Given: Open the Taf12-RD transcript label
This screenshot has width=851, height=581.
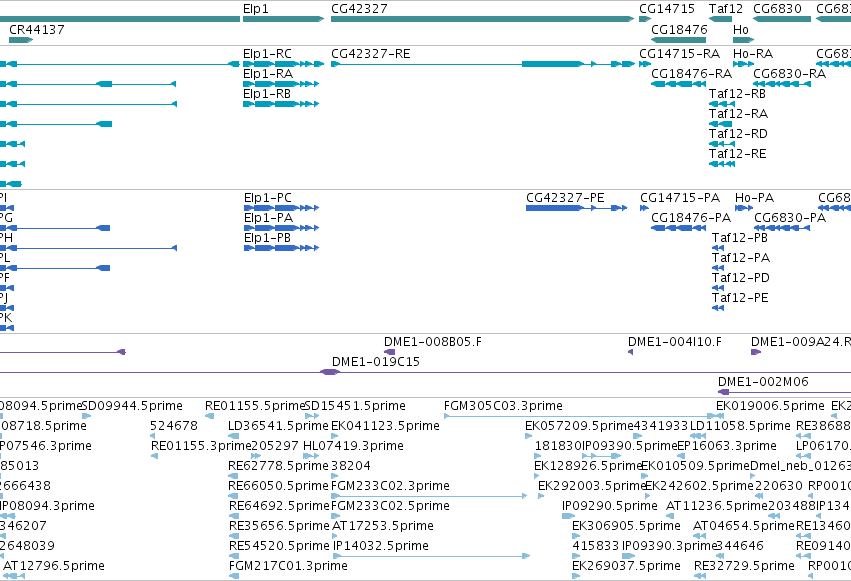Looking at the screenshot, I should (x=738, y=134).
